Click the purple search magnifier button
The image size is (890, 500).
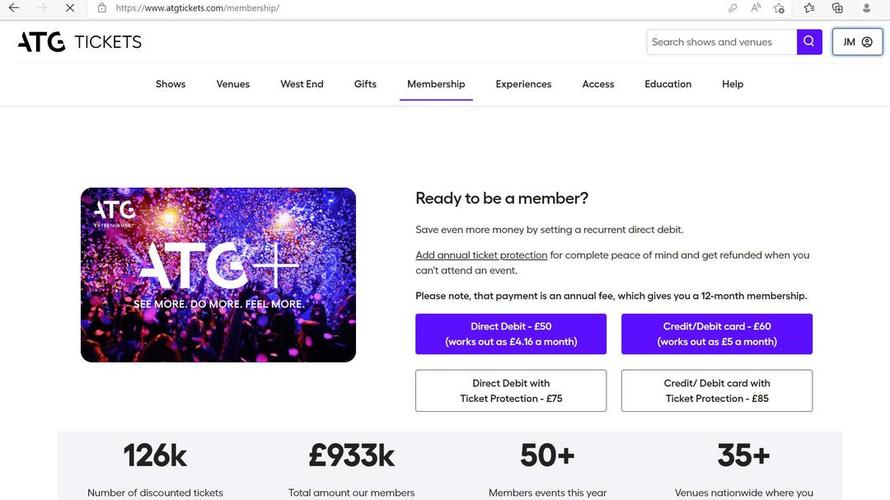point(809,42)
